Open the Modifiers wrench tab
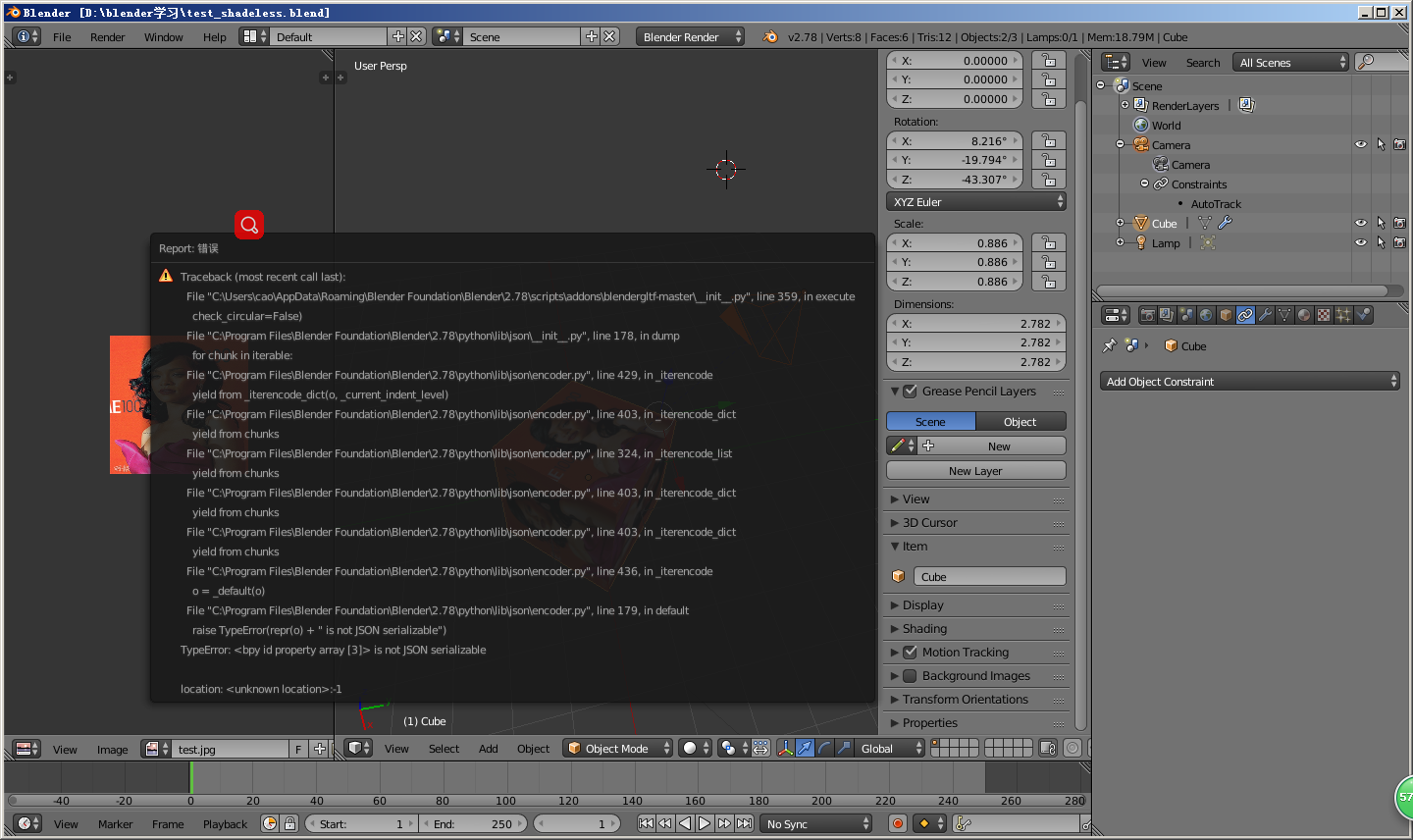The height and width of the screenshot is (840, 1413). (1265, 315)
